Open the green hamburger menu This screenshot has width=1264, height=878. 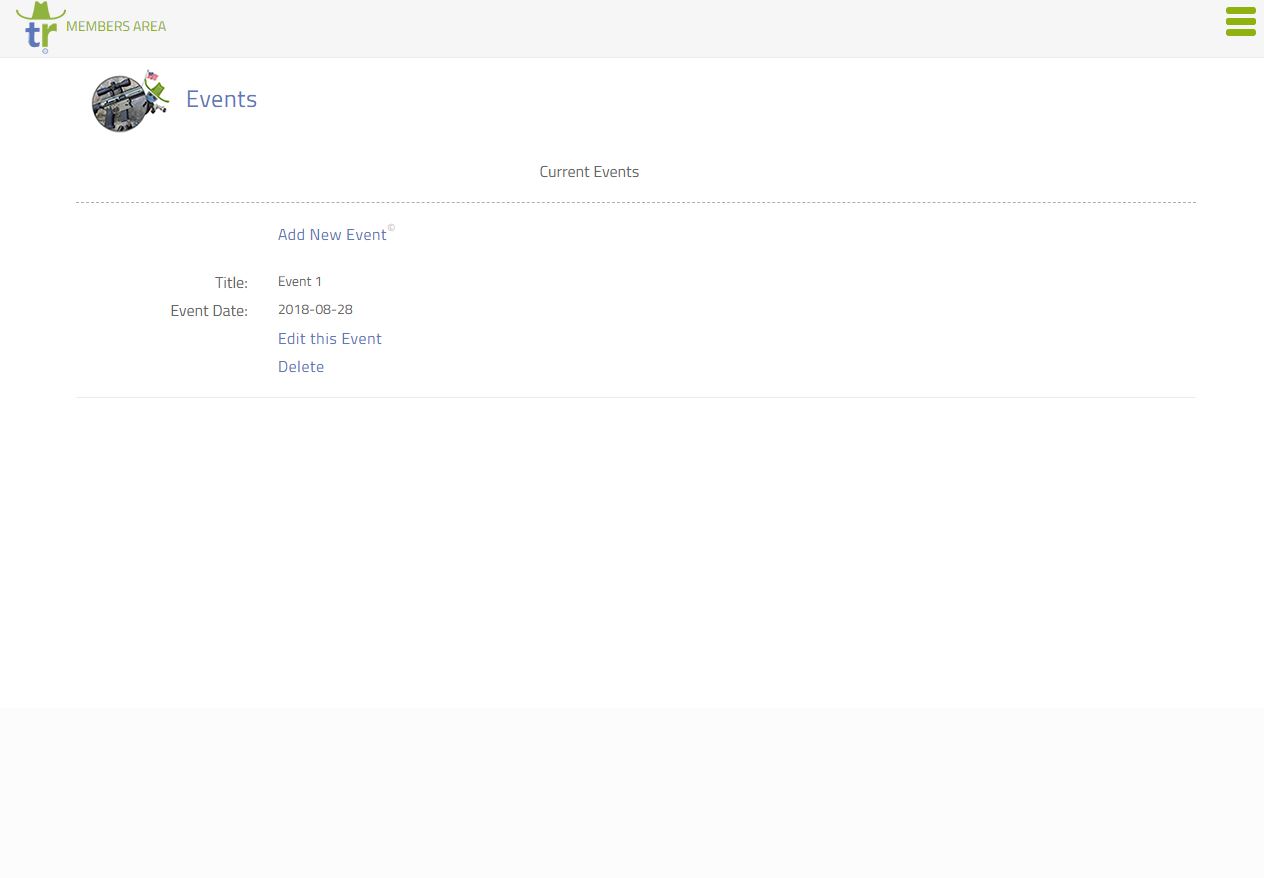point(1240,22)
